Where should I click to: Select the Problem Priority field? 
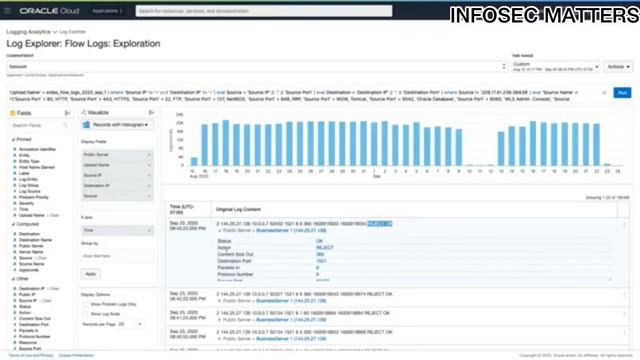tap(33, 197)
